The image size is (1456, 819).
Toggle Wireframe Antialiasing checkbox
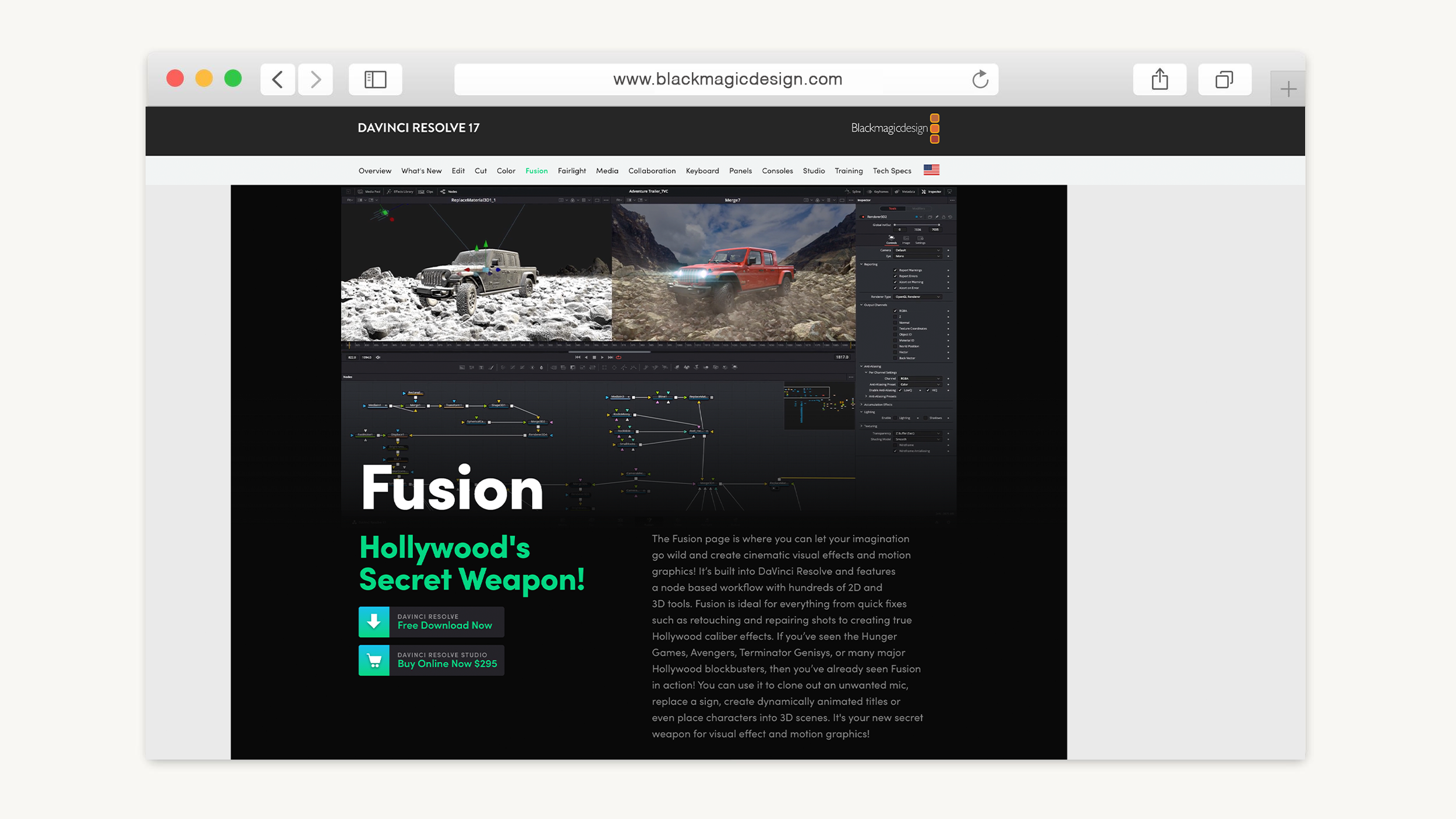[895, 451]
